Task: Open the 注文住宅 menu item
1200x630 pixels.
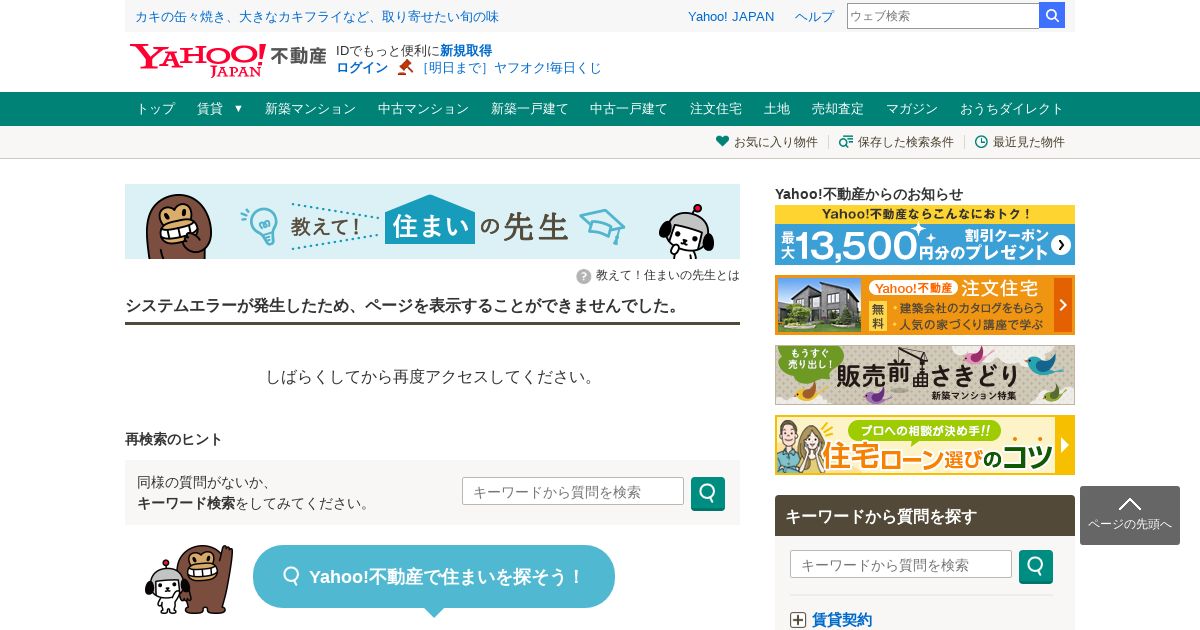Action: 716,109
